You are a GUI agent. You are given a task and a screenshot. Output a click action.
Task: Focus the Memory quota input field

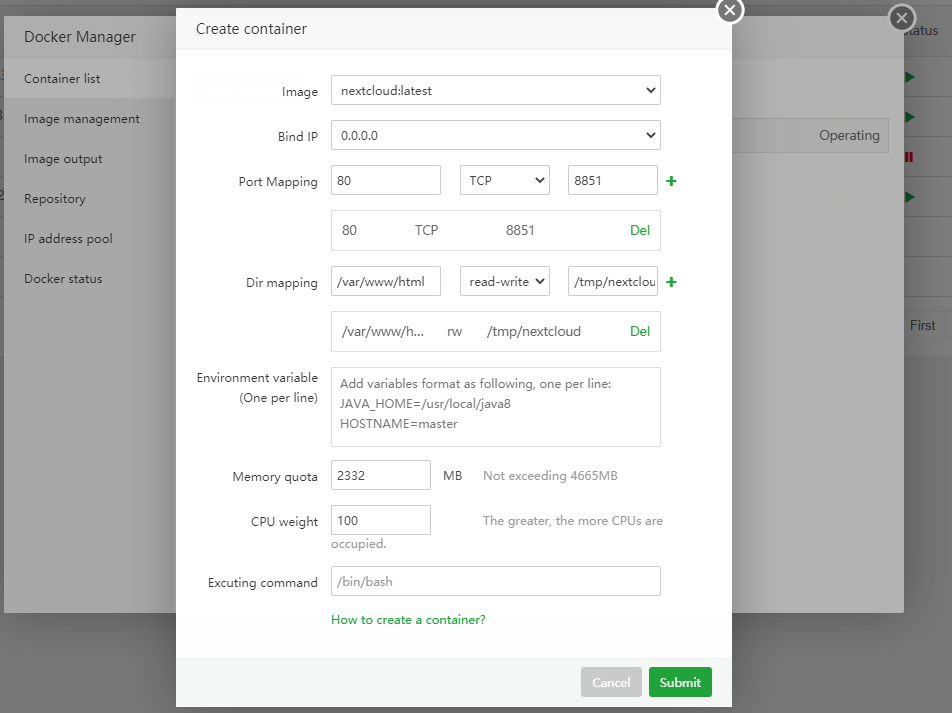(x=381, y=475)
